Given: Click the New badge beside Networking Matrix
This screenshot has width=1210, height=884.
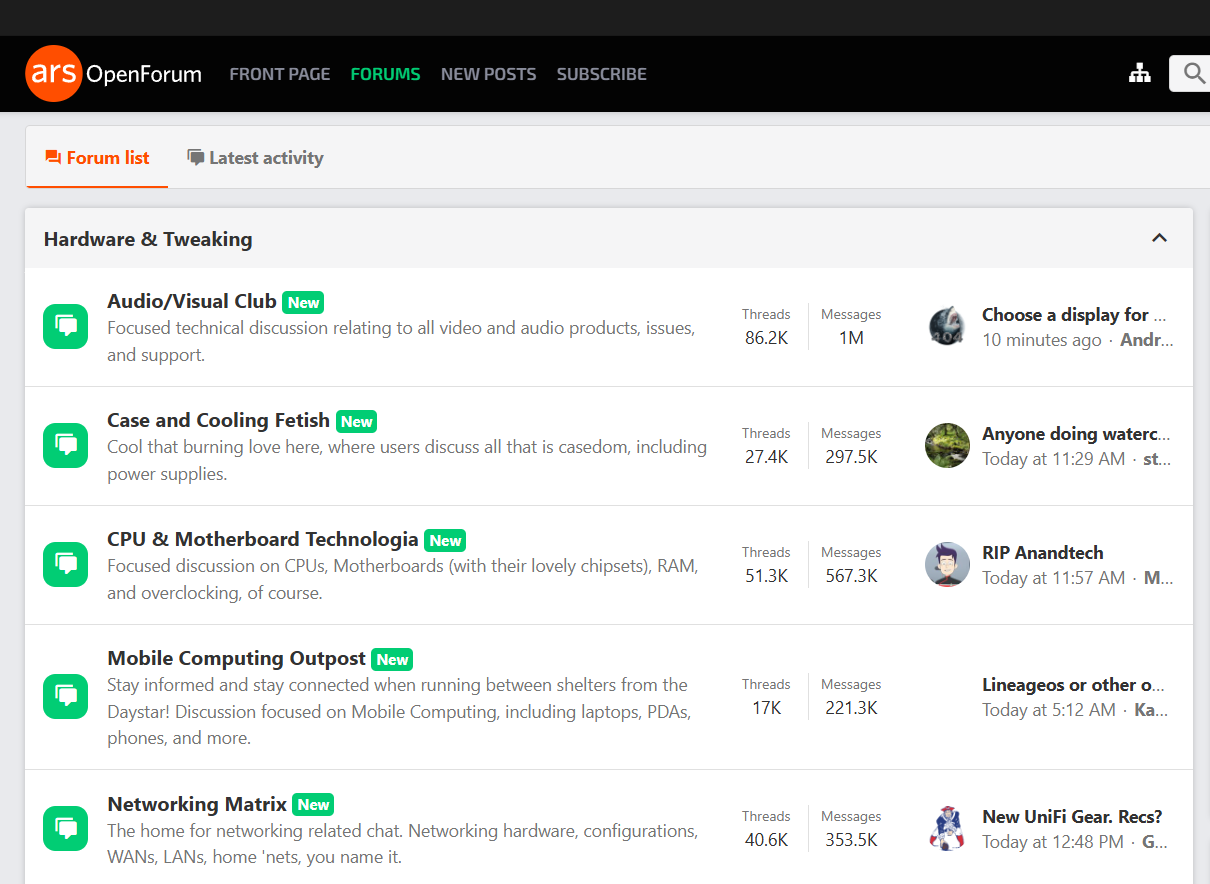Looking at the screenshot, I should tap(313, 804).
